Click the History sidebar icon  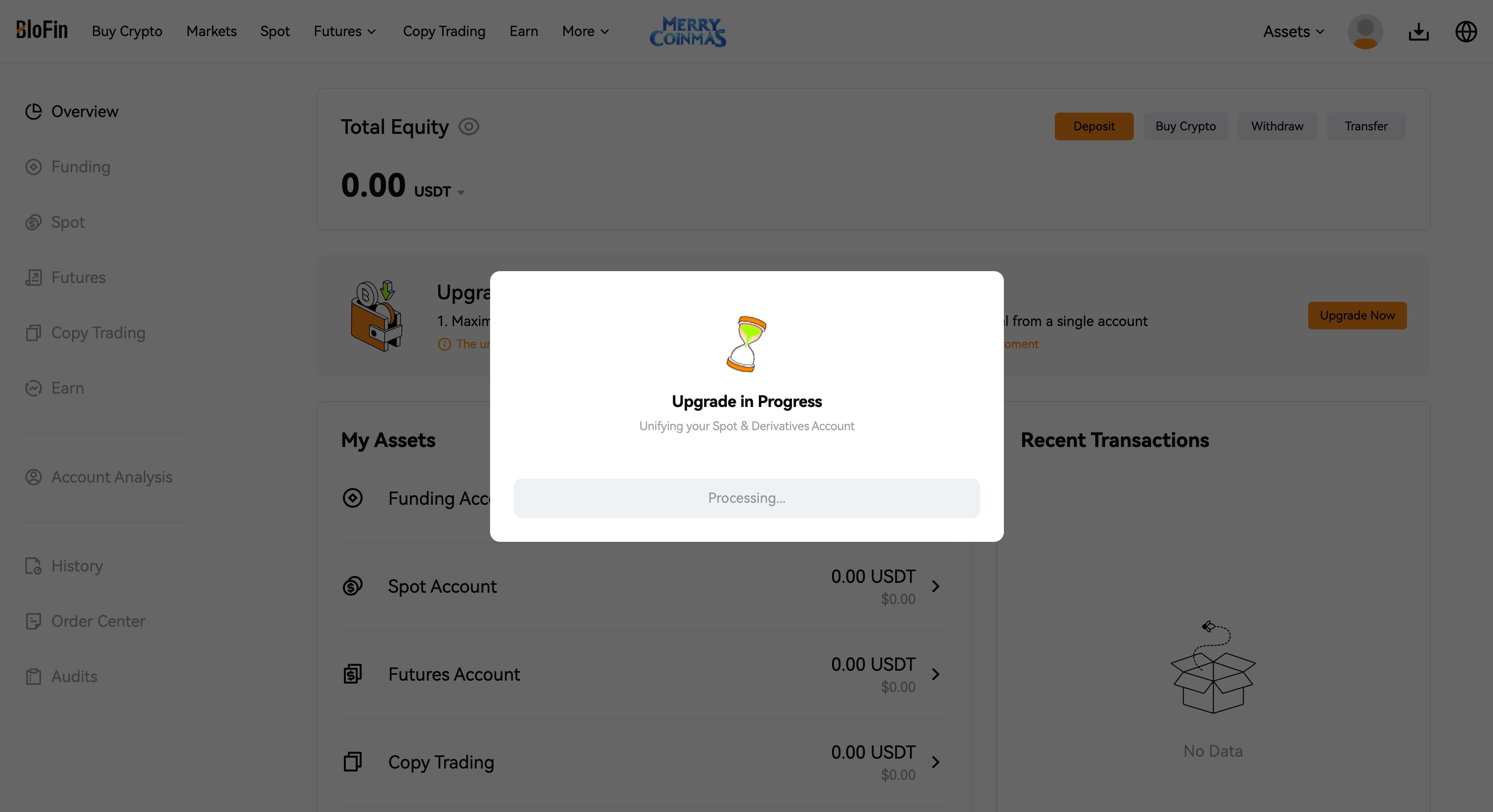pos(34,566)
